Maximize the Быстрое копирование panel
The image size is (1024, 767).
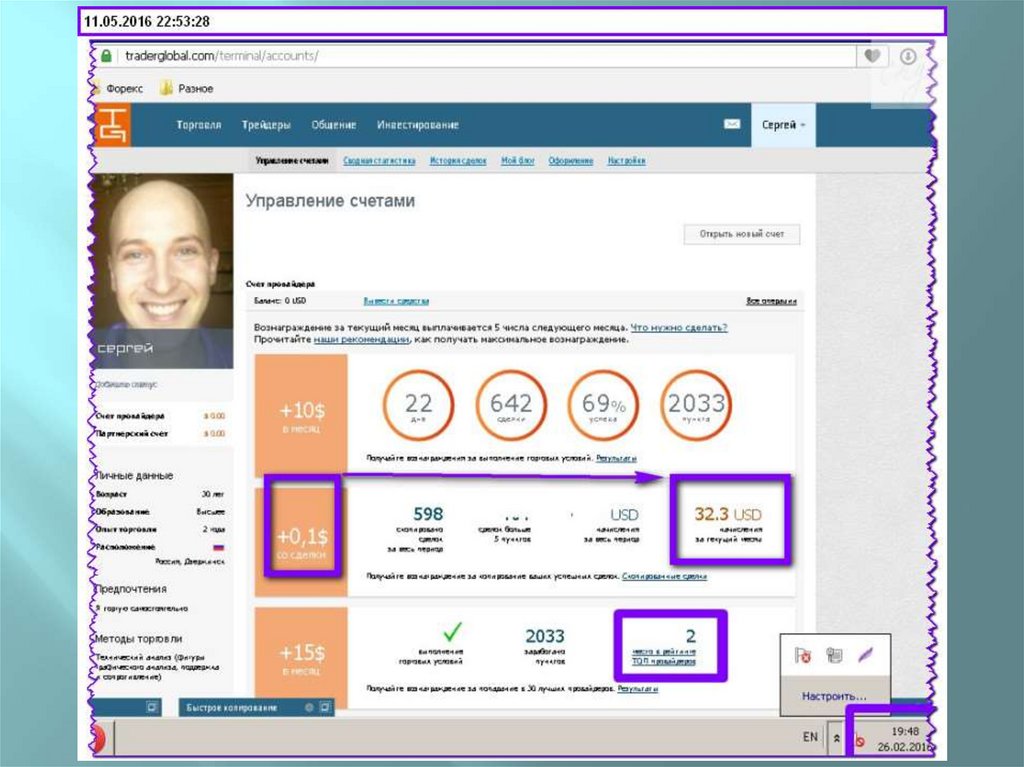(325, 707)
